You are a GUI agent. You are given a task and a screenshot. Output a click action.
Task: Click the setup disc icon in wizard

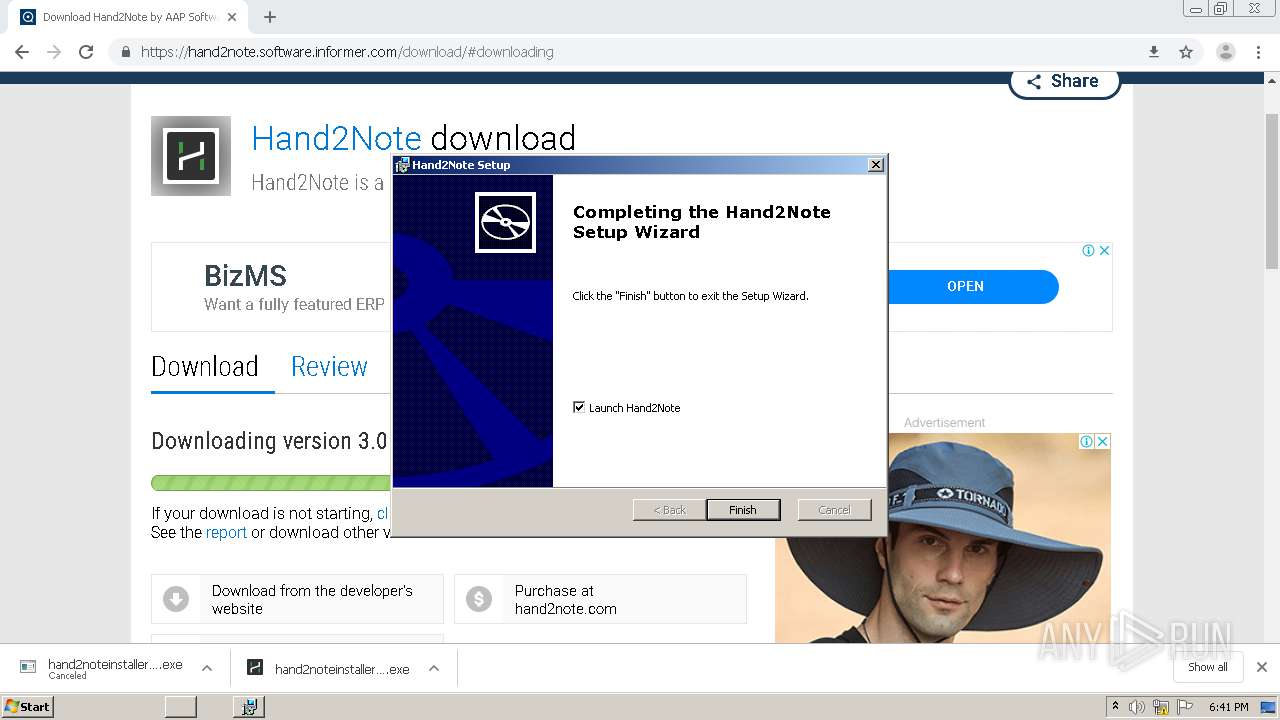(505, 222)
